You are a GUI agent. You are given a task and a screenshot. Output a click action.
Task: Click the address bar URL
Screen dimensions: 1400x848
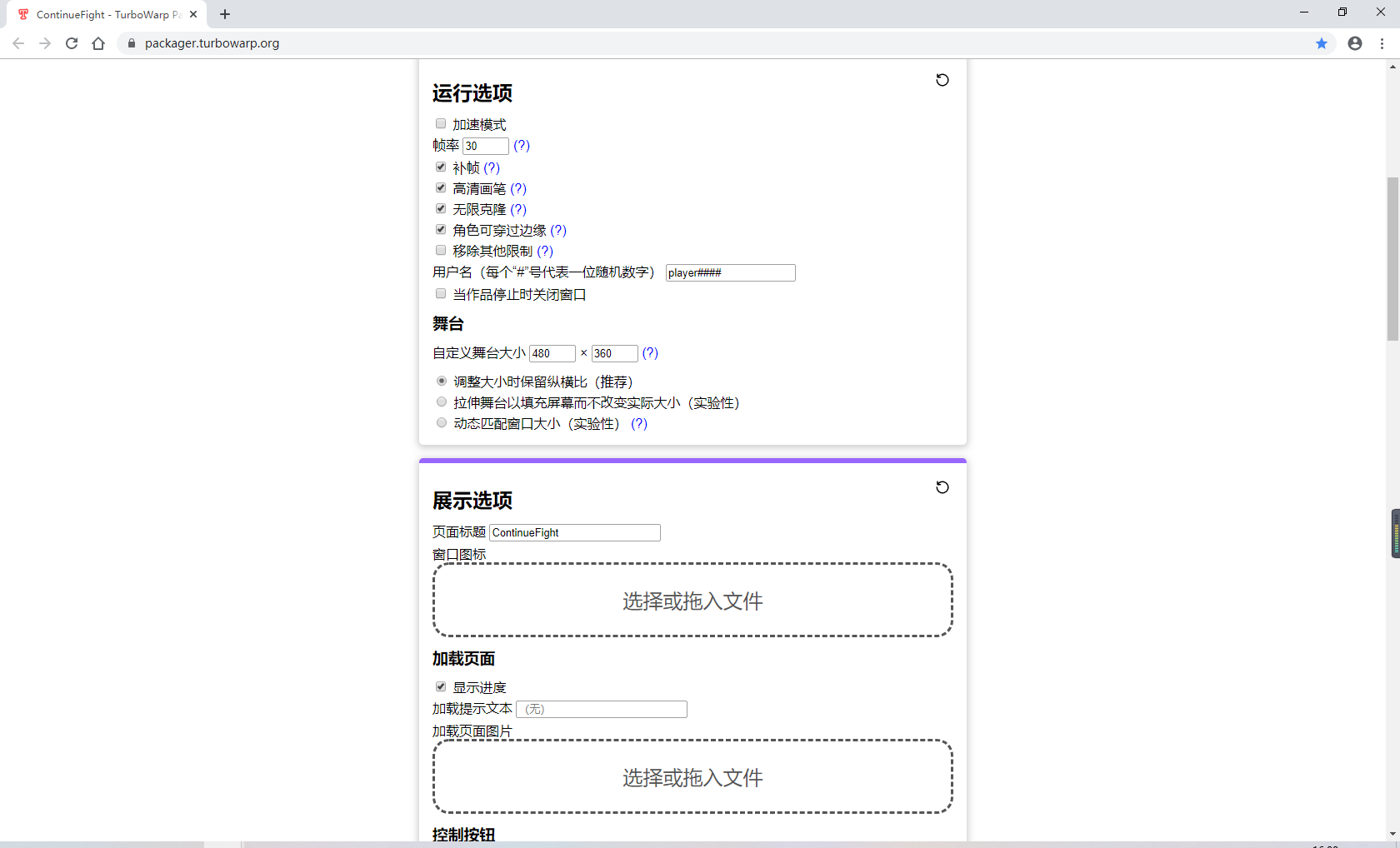[x=212, y=43]
